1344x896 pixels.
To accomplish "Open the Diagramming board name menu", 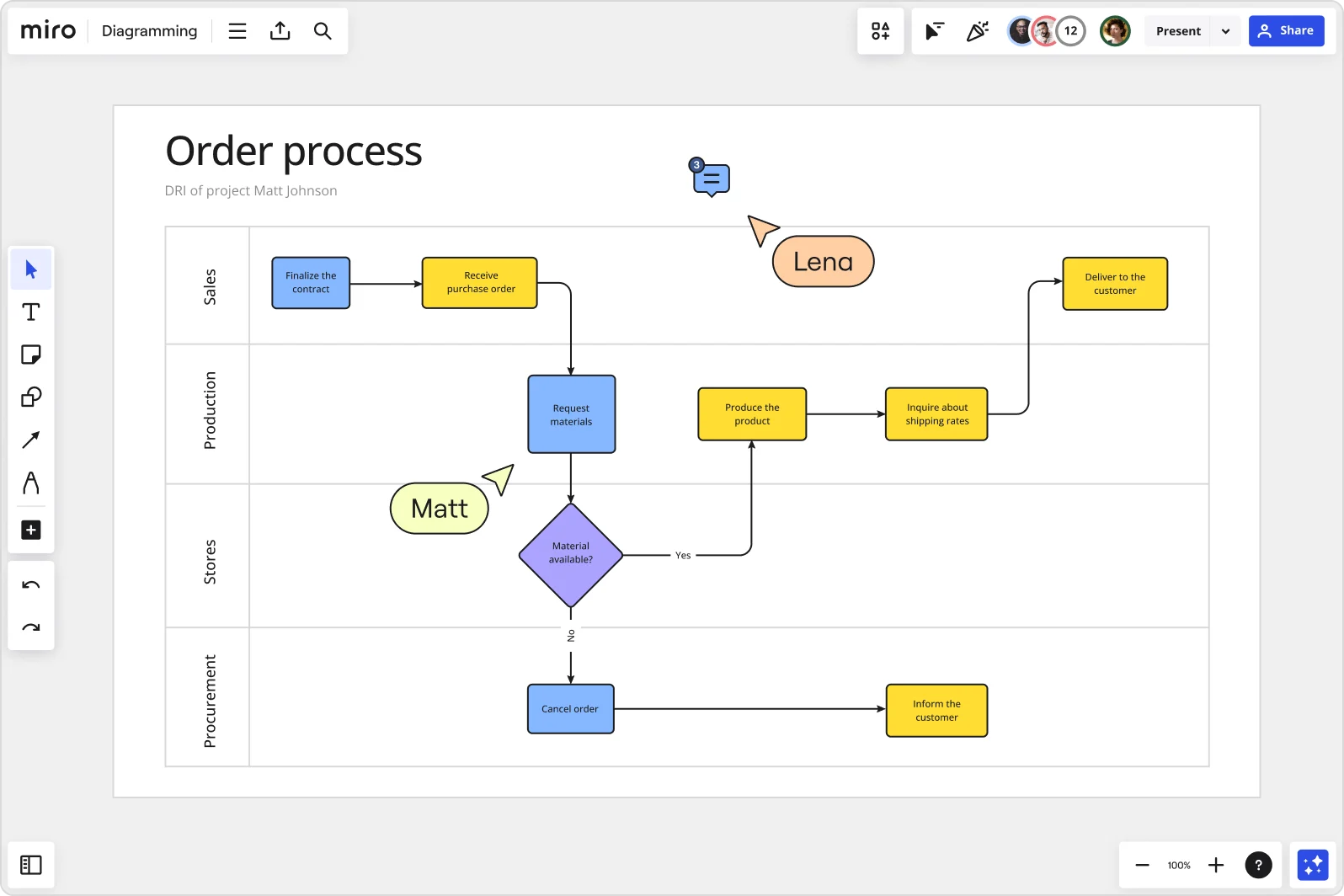I will [x=149, y=31].
